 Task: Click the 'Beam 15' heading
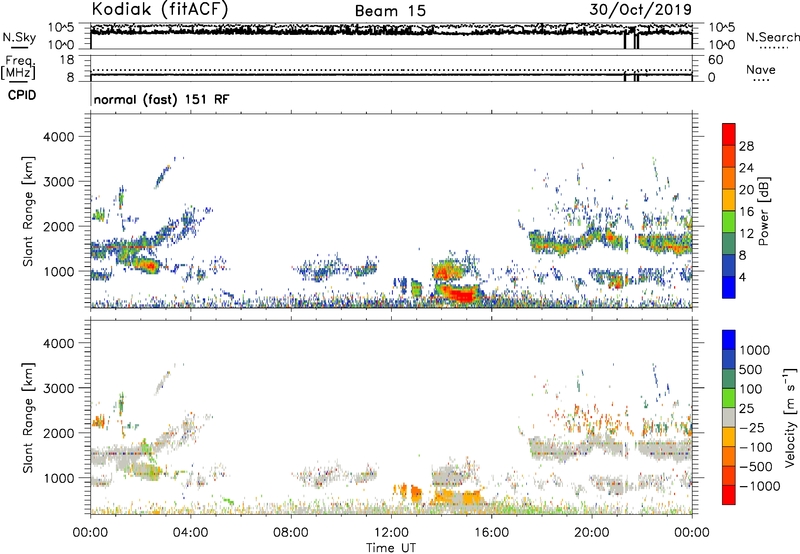pyautogui.click(x=390, y=11)
